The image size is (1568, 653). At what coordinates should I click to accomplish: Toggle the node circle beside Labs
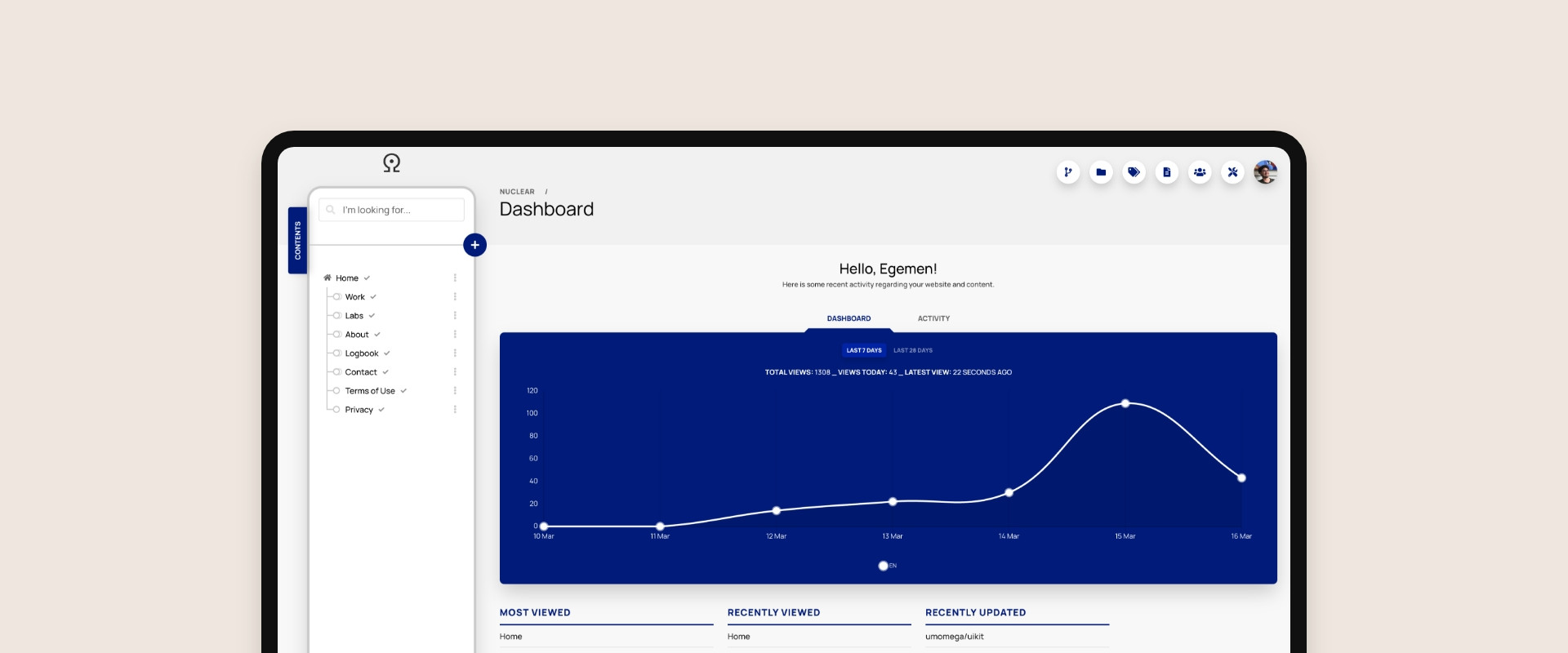coord(336,316)
